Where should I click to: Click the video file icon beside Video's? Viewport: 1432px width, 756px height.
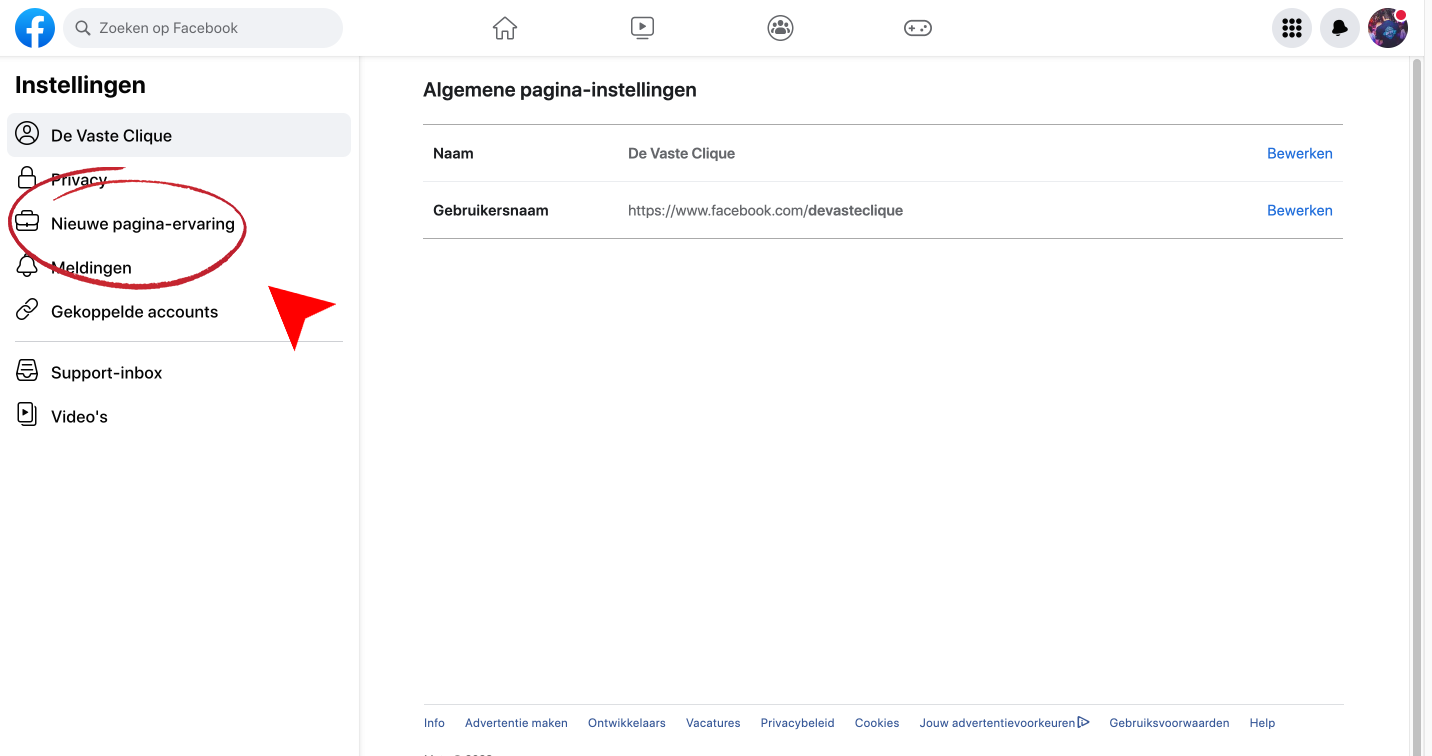27,415
